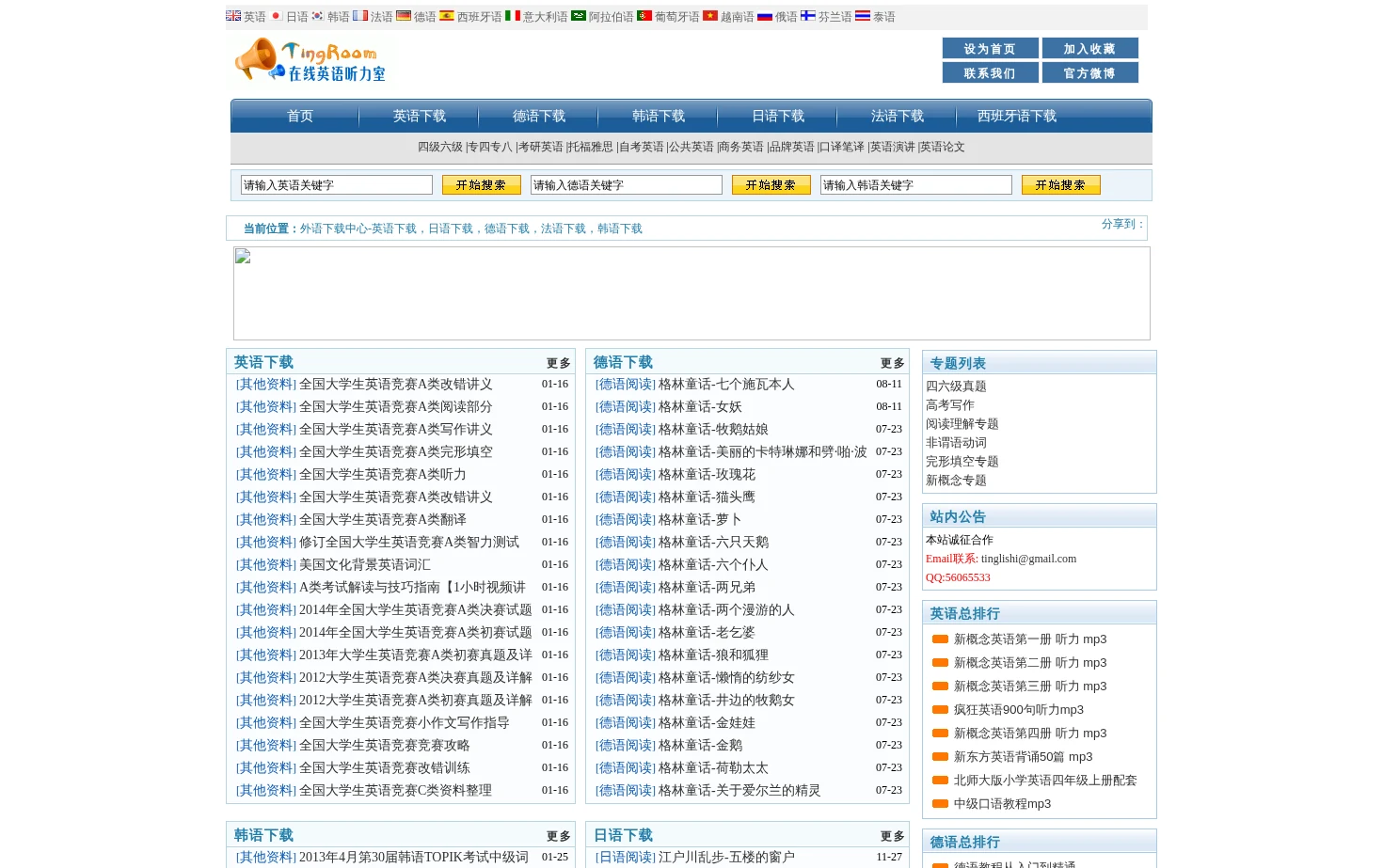Click 更多 in the 日语下载 section header
The height and width of the screenshot is (868, 1383).
tap(893, 836)
